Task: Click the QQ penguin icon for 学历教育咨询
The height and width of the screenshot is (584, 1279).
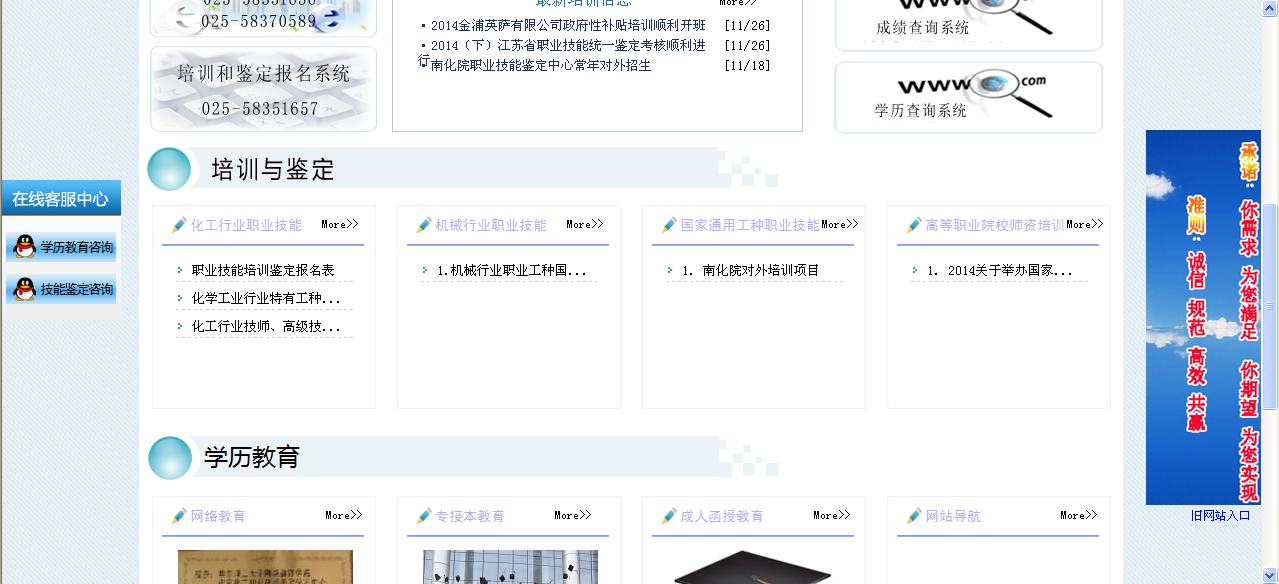Action: point(24,247)
